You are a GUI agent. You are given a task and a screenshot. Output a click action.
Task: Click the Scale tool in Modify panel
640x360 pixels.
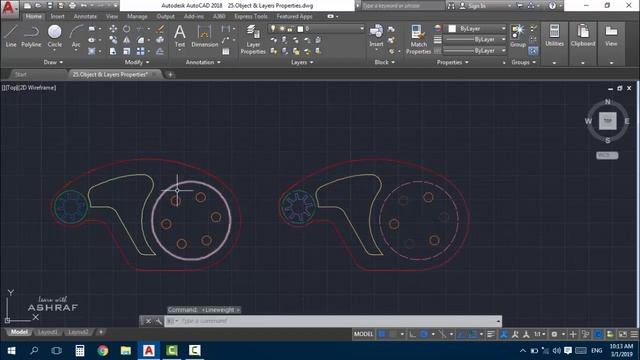coord(127,51)
